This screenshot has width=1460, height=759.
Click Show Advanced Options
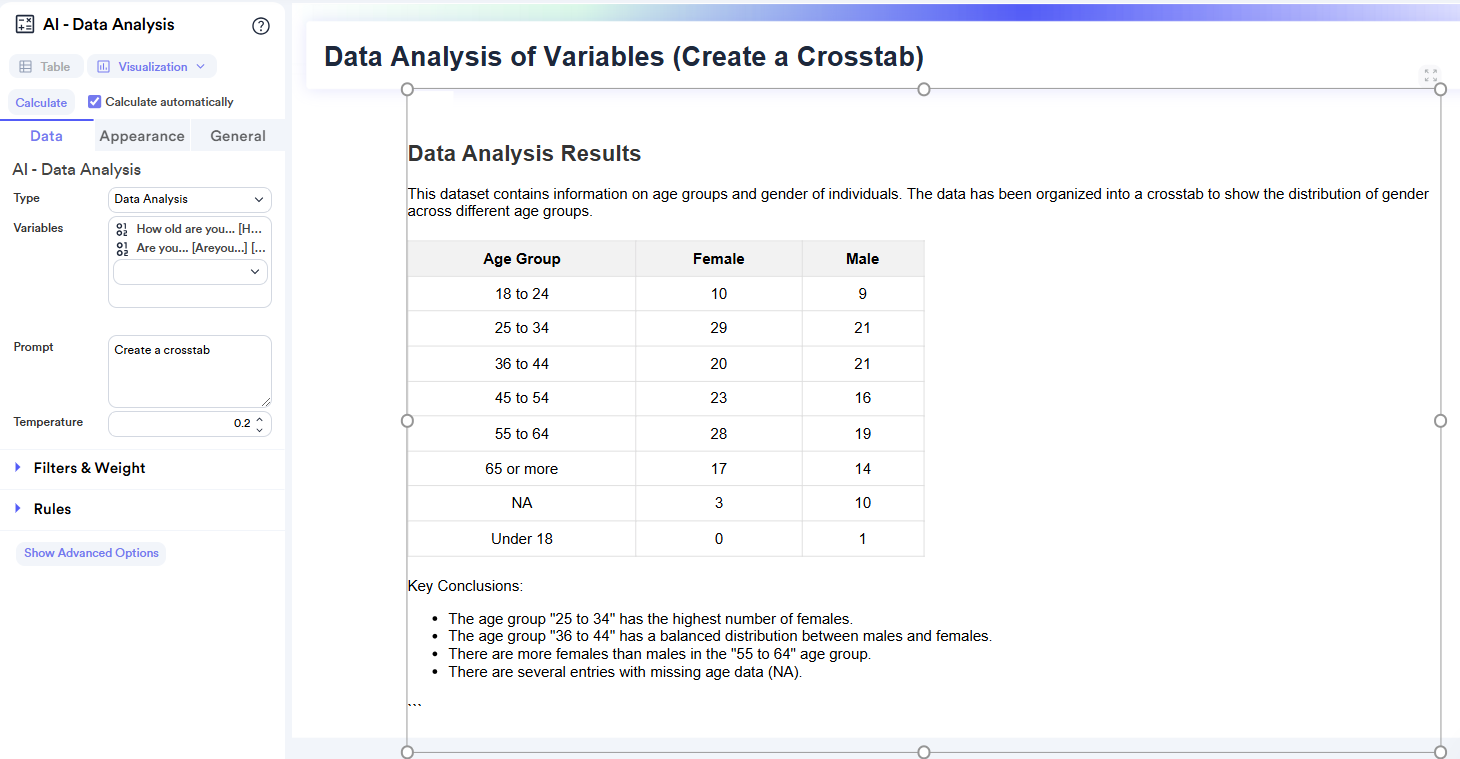point(91,553)
